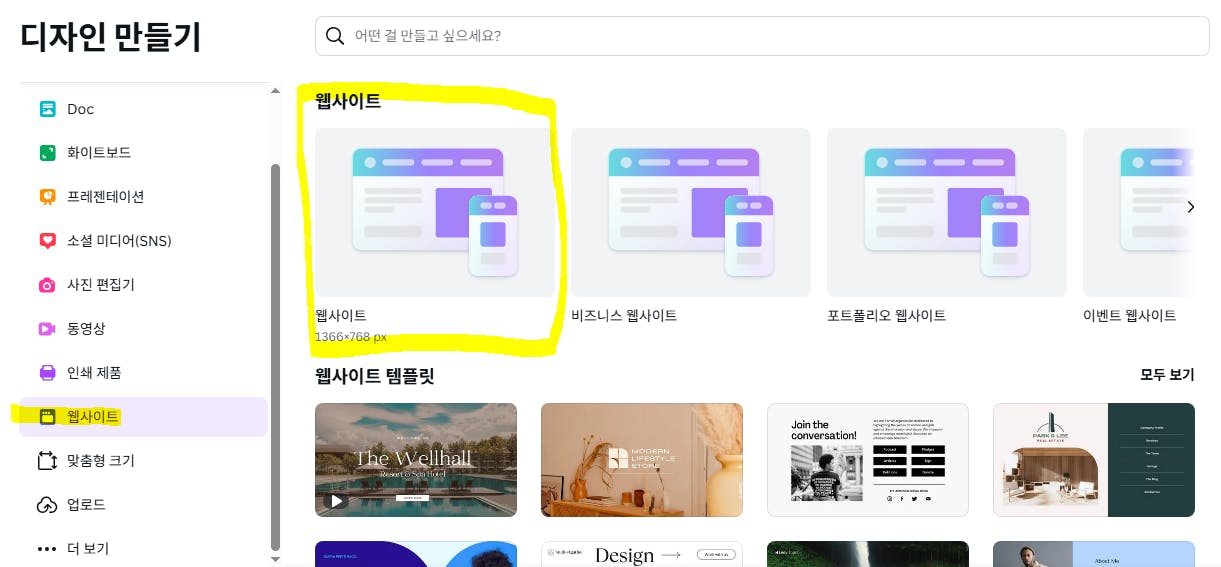Open the Doc category
The image size is (1221, 567).
(143, 109)
